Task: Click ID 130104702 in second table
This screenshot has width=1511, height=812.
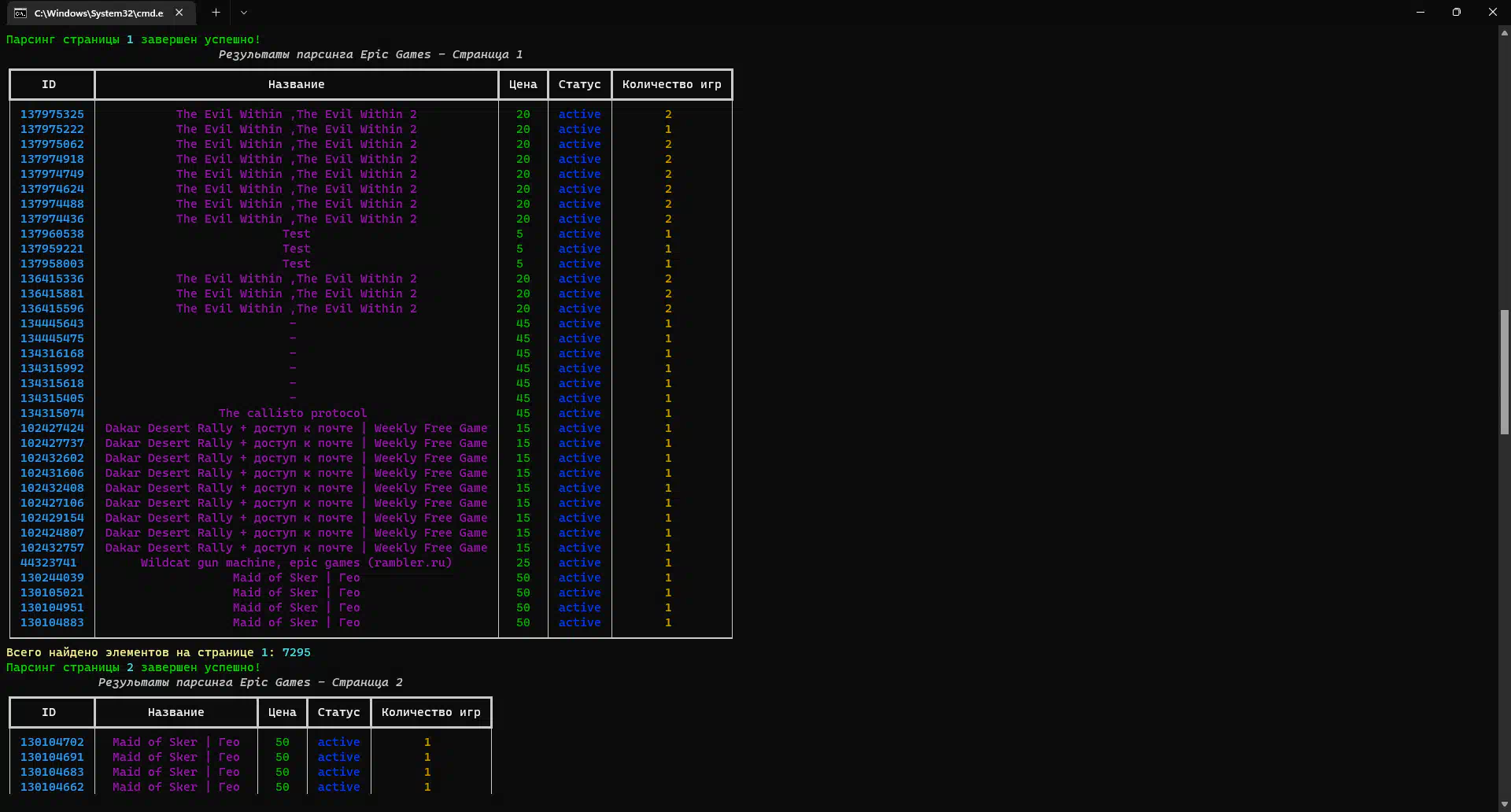Action: (x=52, y=742)
